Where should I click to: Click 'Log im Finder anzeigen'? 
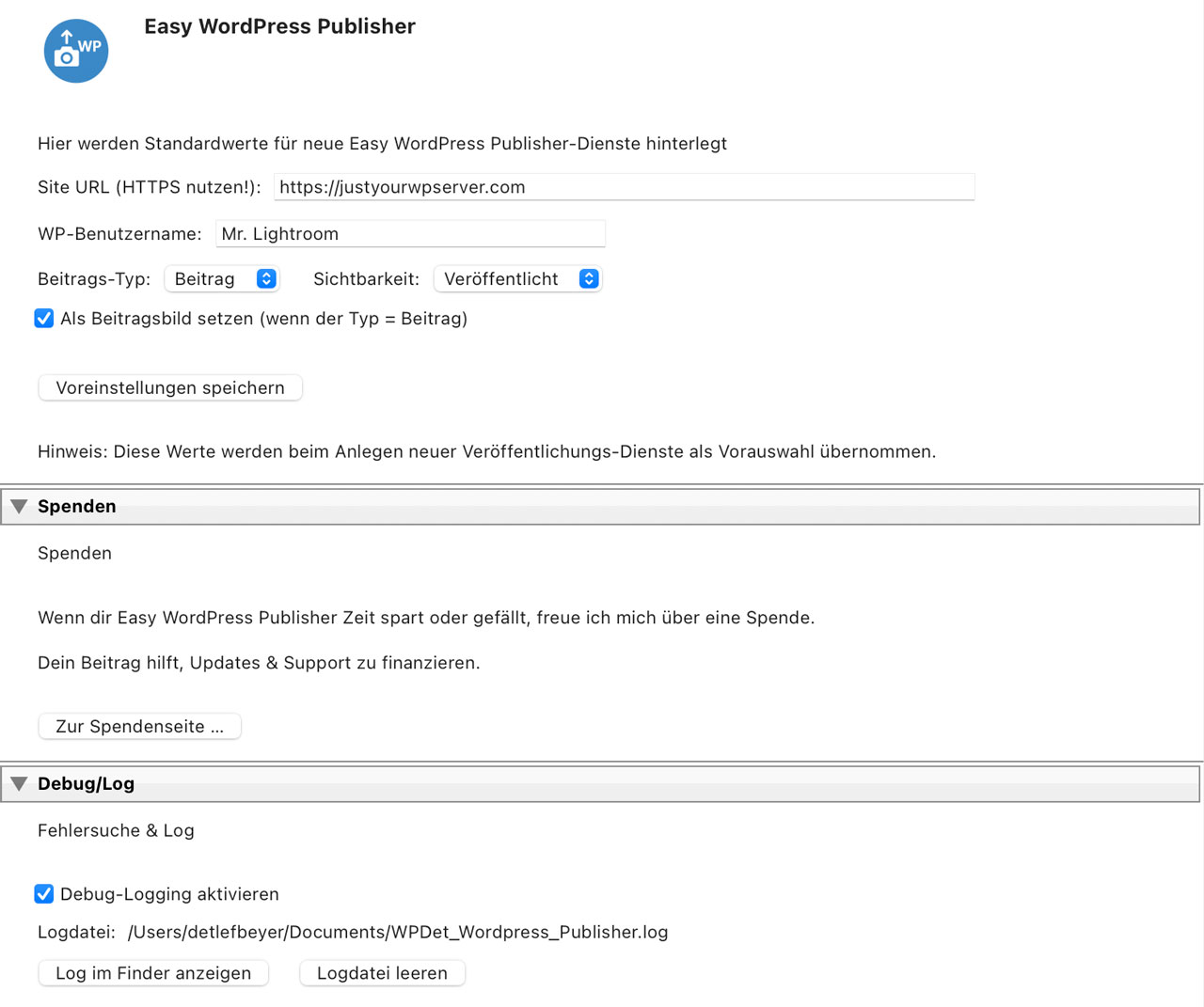click(x=152, y=973)
